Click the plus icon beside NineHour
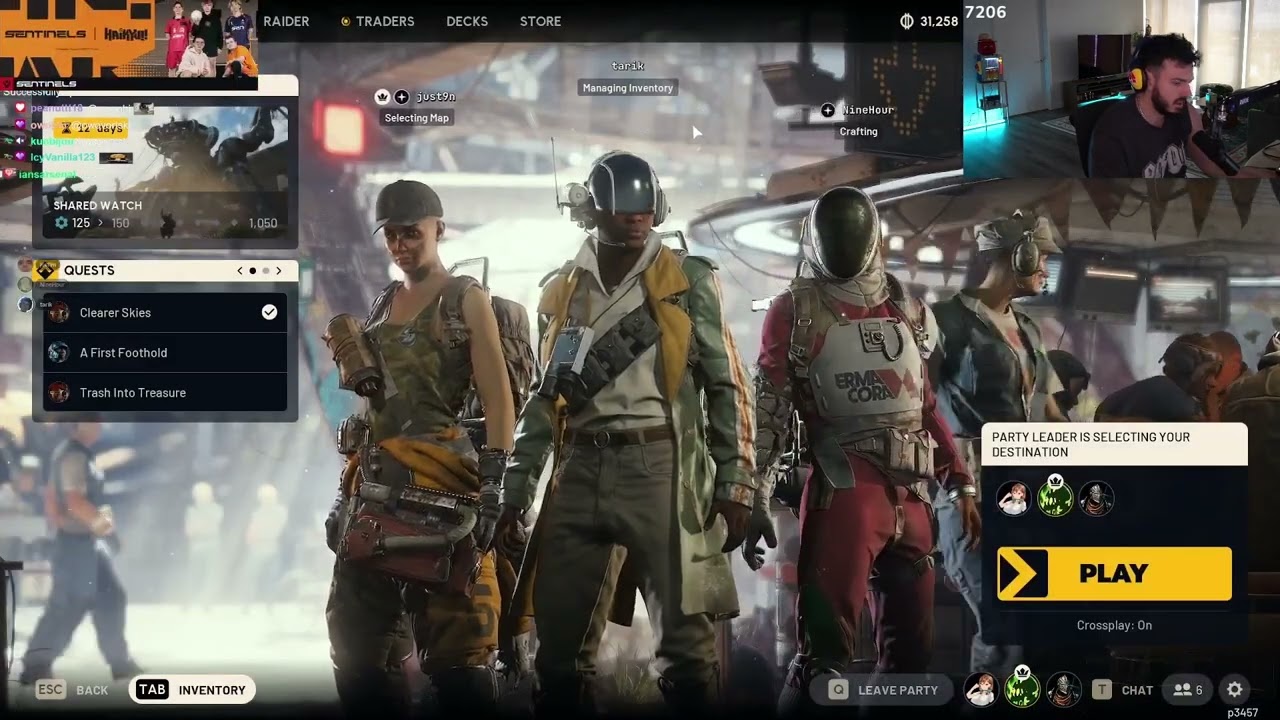This screenshot has height=720, width=1280. click(827, 110)
